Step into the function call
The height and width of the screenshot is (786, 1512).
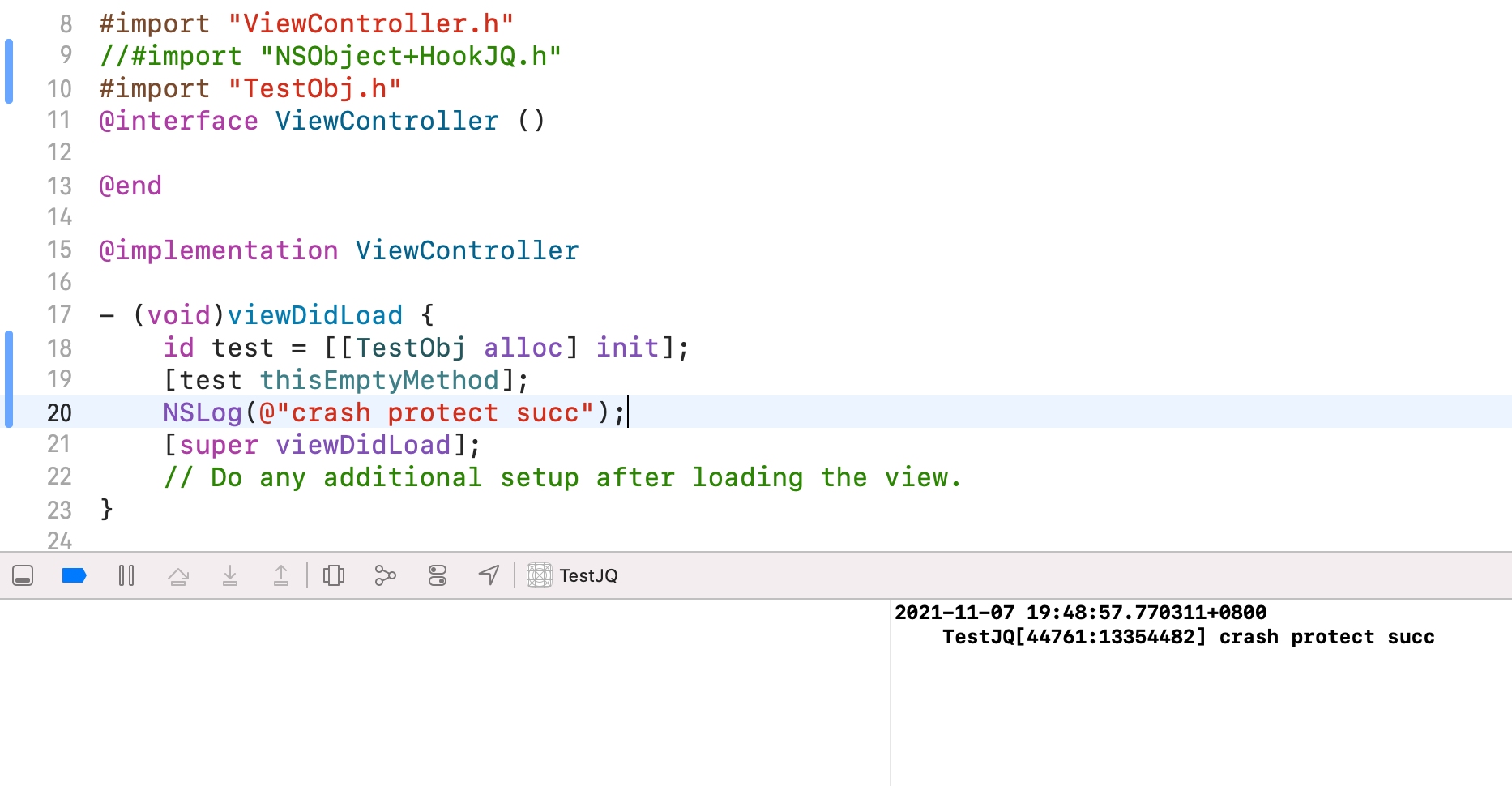click(x=230, y=576)
